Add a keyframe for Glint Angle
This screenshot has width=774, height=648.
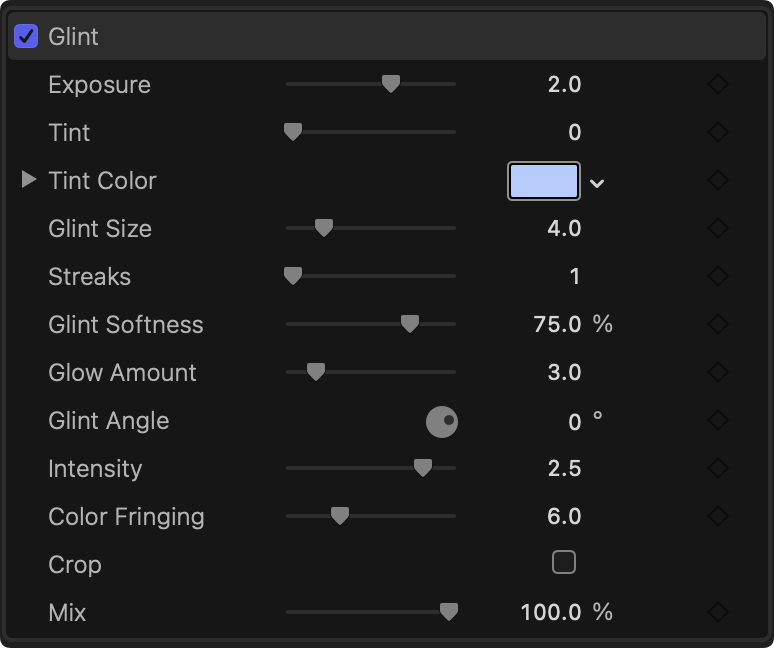click(717, 421)
